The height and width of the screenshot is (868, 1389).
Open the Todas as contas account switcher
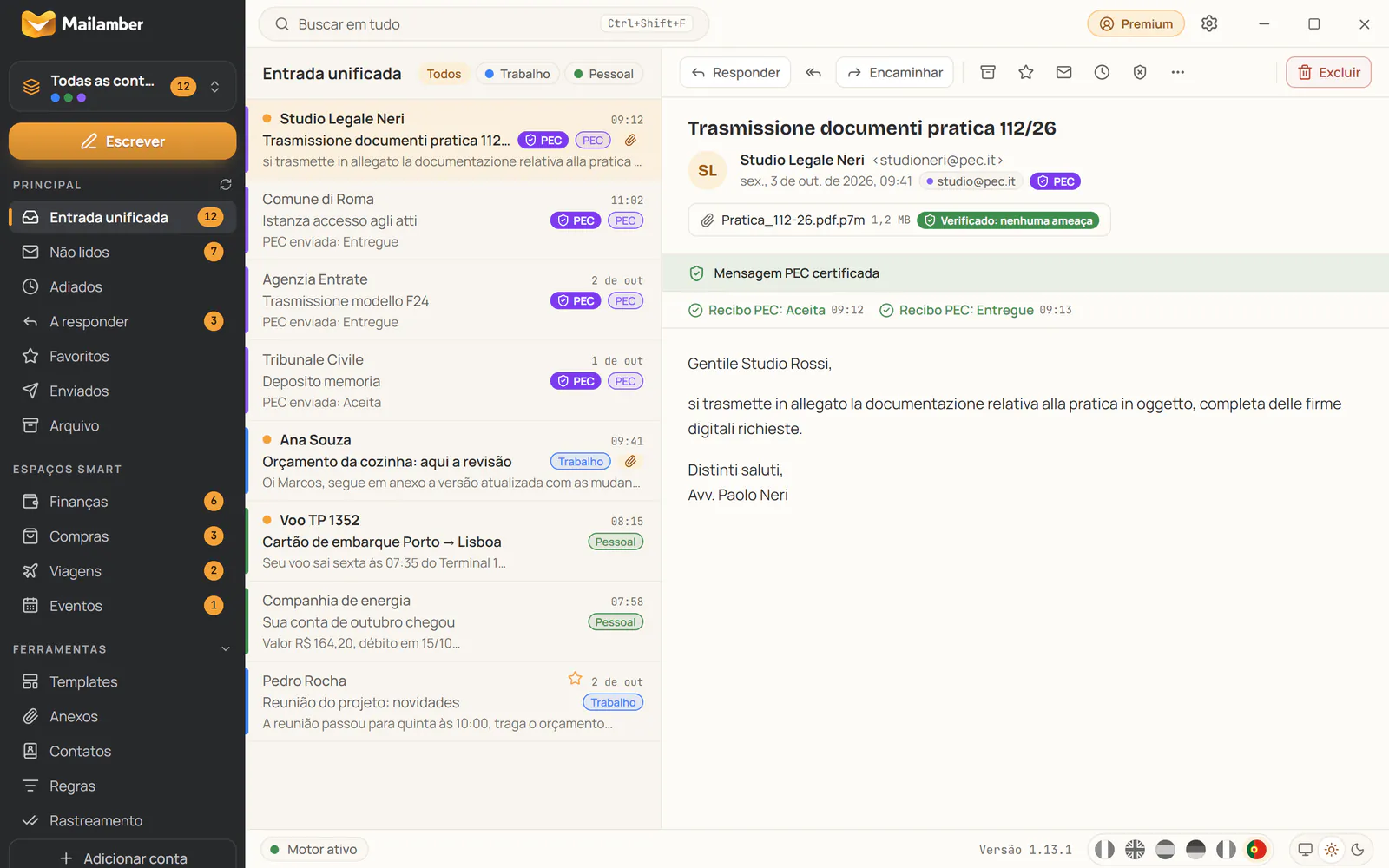pos(122,87)
